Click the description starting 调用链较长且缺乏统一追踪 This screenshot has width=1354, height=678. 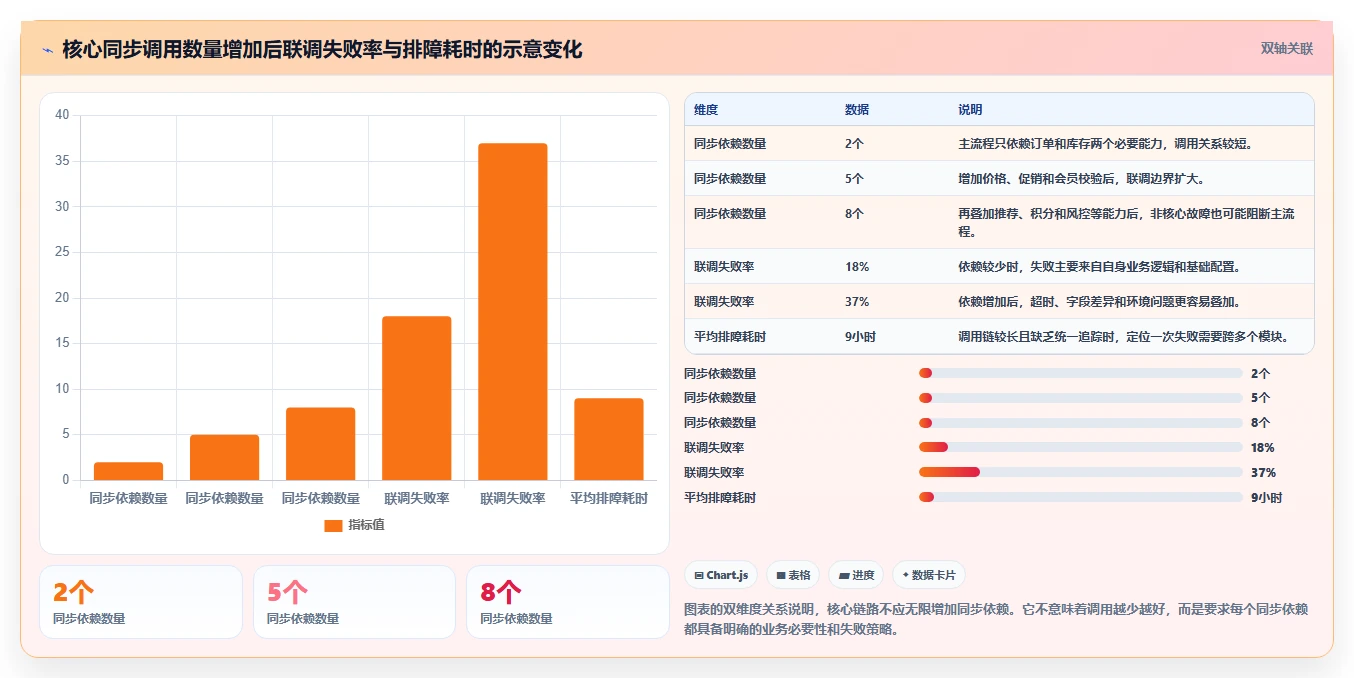(x=1123, y=337)
